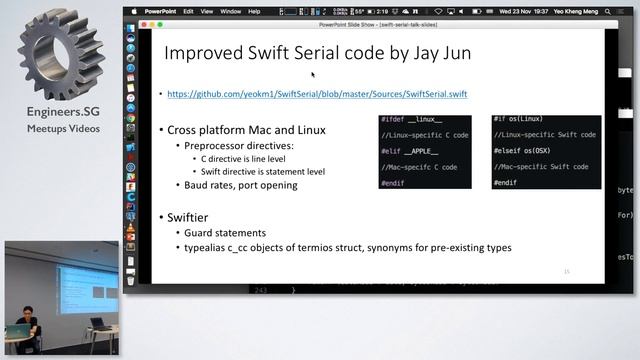
Task: Open the black Terminal icon in the Dock
Action: (131, 138)
